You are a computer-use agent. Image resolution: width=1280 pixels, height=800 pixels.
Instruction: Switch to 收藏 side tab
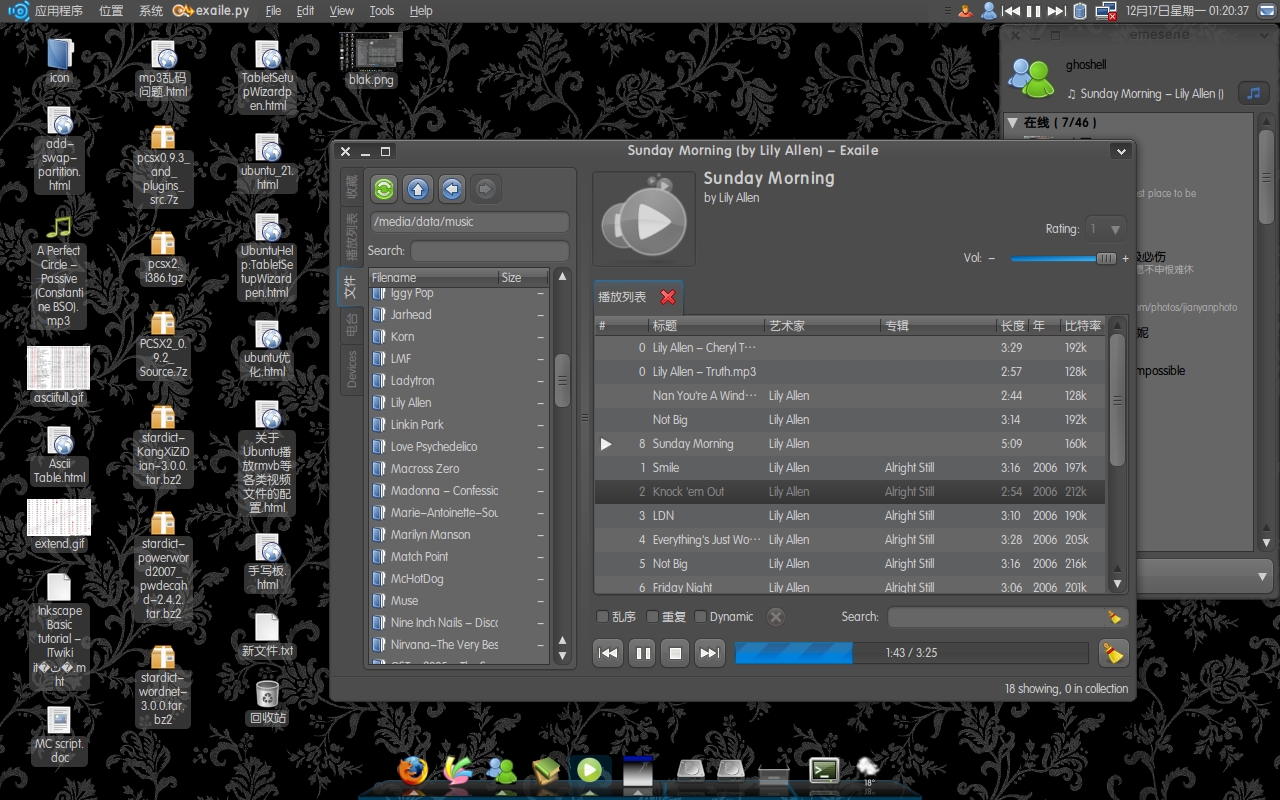351,186
